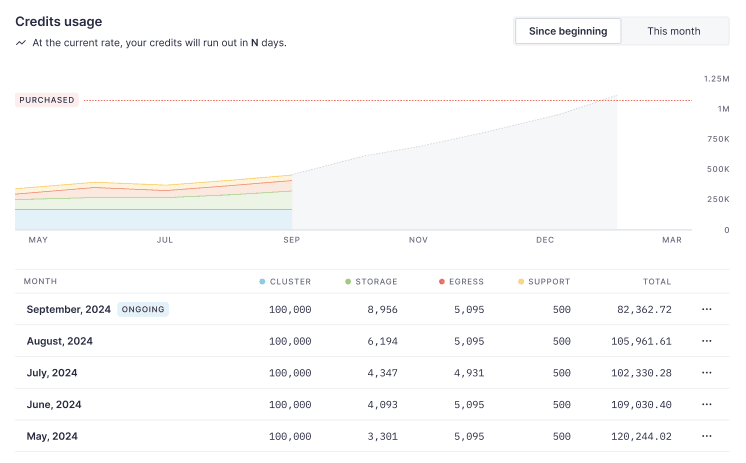Click the September, 2024 row label

click(x=69, y=309)
